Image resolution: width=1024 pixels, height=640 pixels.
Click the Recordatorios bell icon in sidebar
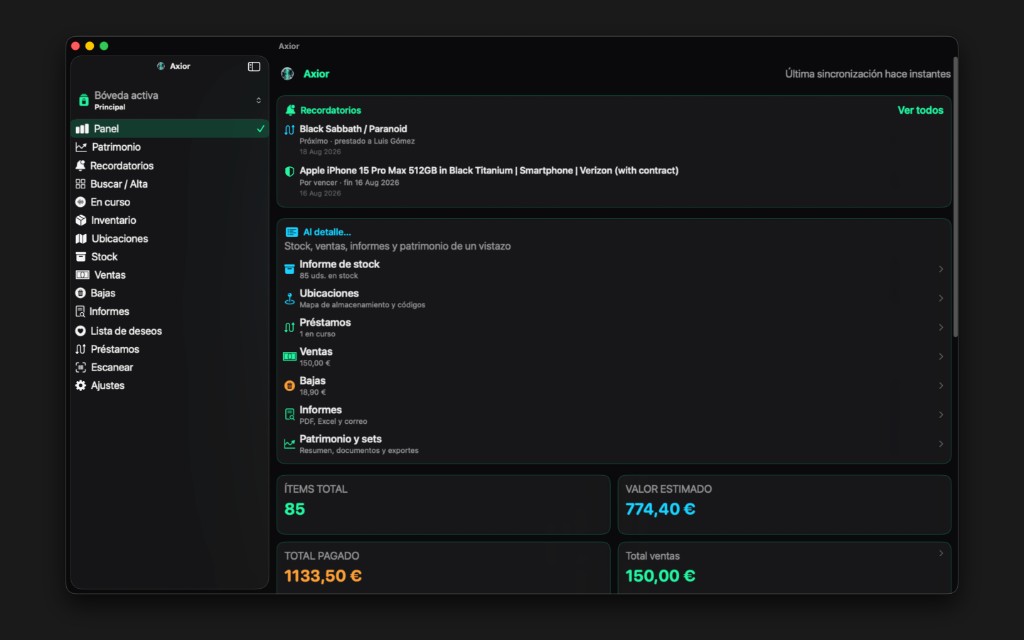tap(80, 165)
